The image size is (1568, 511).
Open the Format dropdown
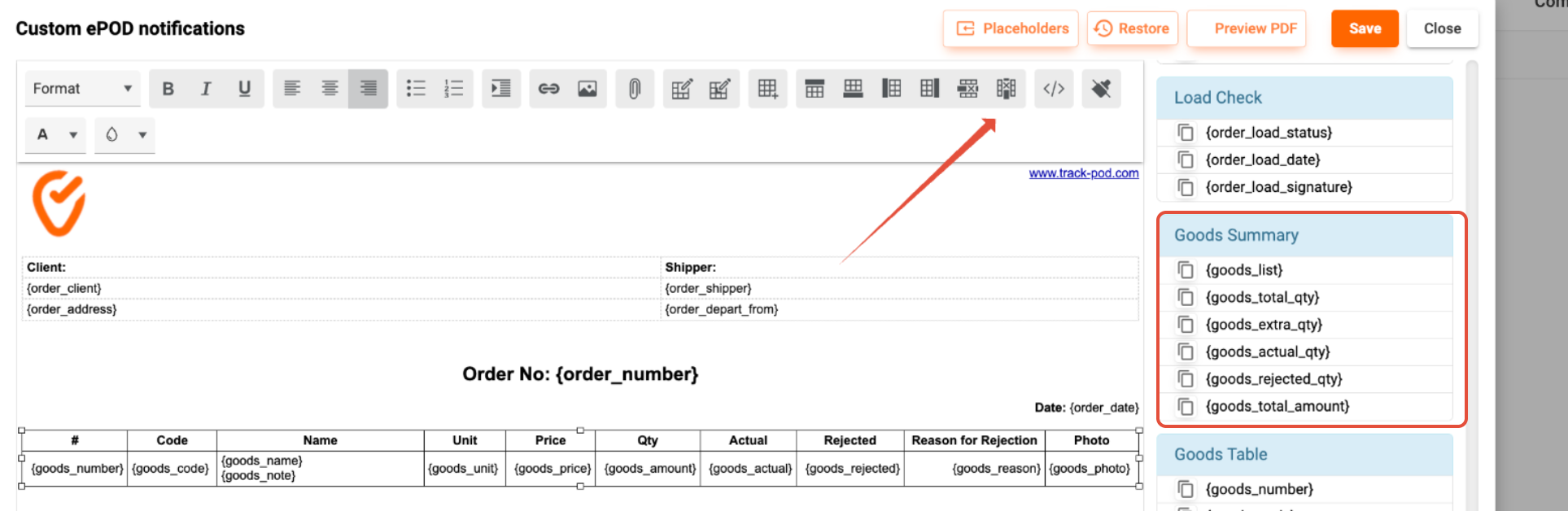click(x=82, y=89)
